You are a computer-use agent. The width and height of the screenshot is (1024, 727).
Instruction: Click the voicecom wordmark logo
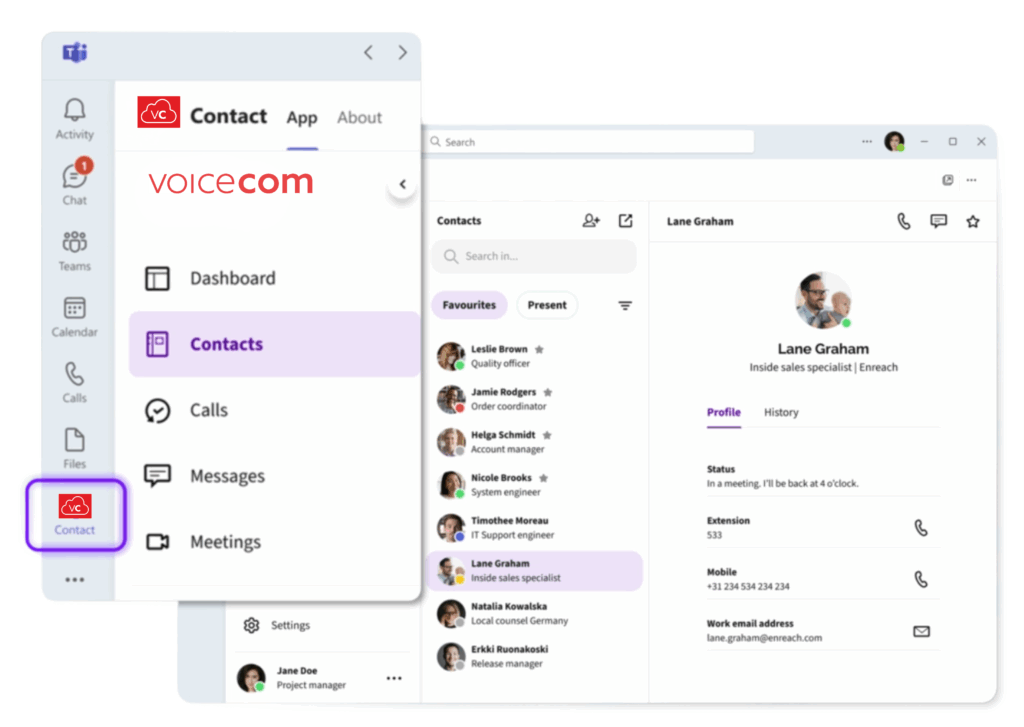231,182
